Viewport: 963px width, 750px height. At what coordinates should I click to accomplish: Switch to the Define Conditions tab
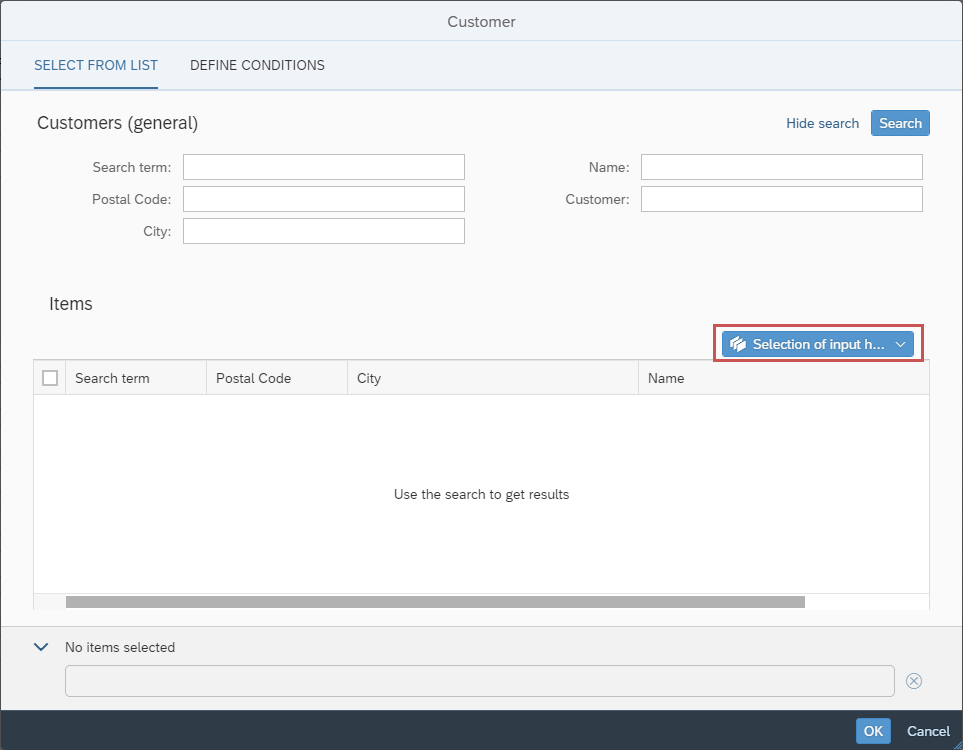pos(257,65)
